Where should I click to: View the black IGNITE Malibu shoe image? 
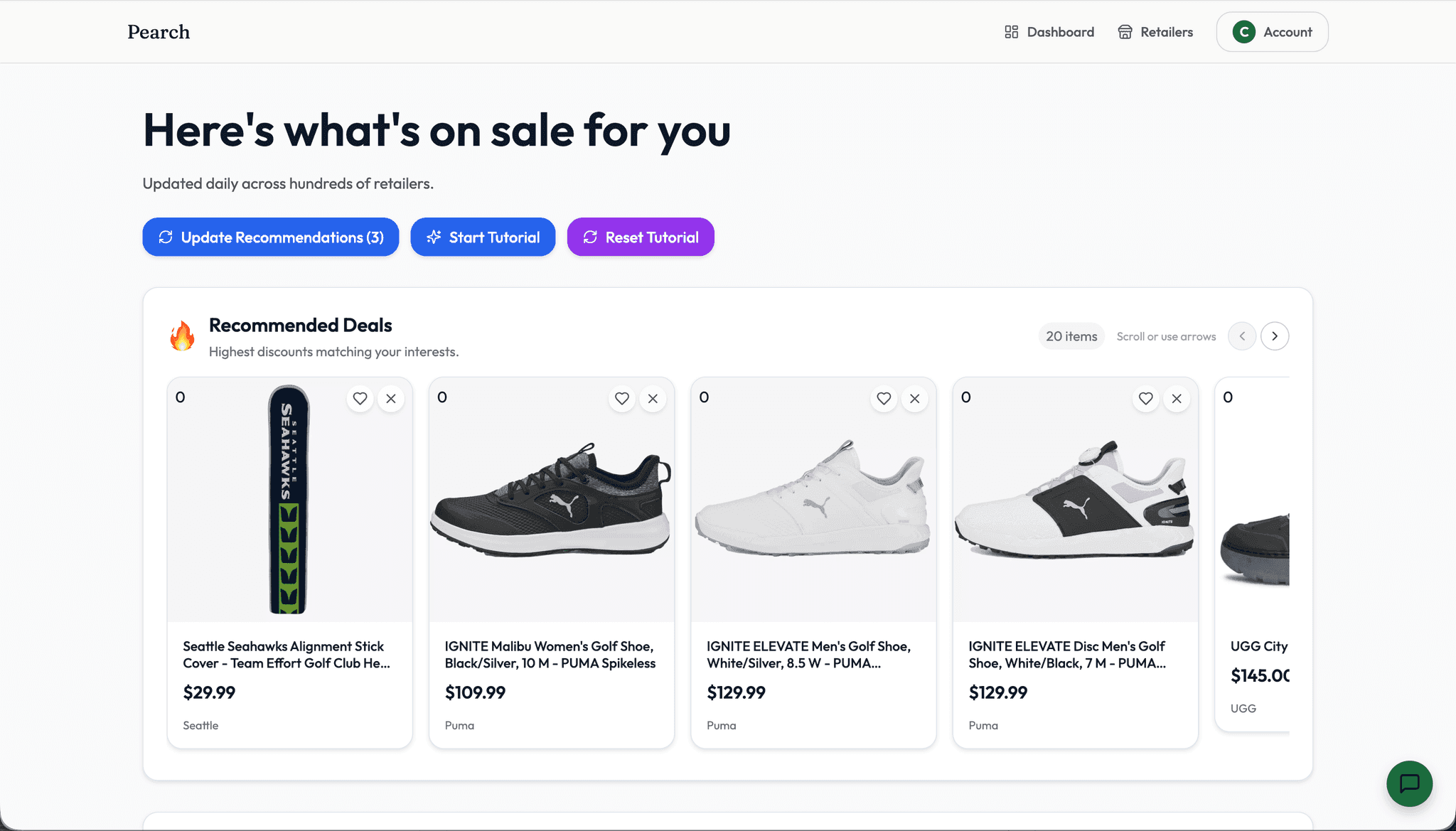[552, 500]
